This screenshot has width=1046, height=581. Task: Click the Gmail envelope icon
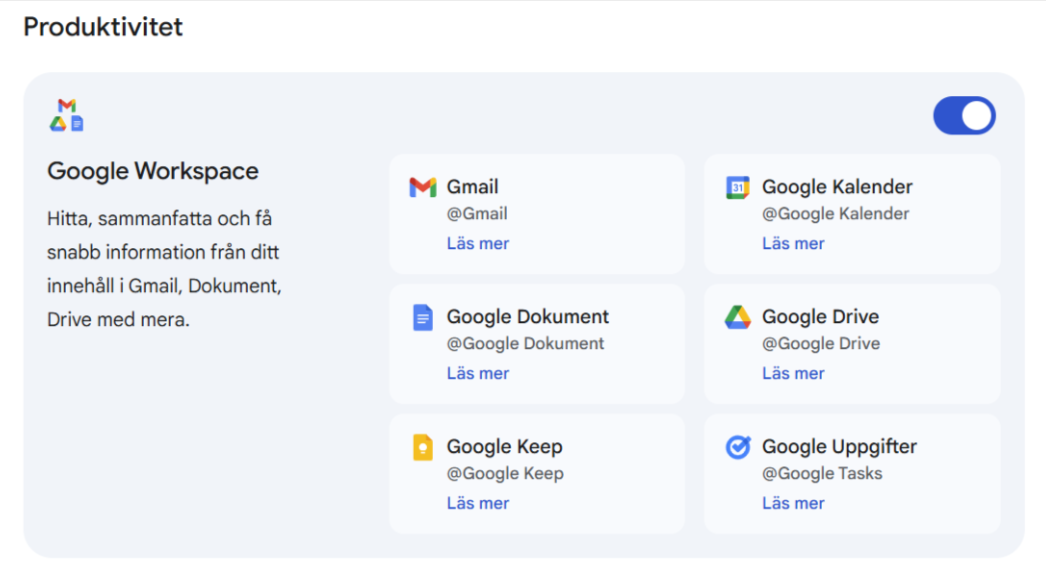click(x=423, y=188)
